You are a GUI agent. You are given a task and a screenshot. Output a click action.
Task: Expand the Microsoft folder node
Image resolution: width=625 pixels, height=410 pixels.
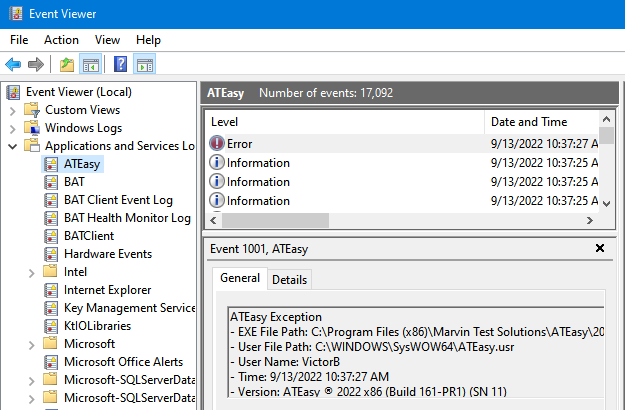coord(32,345)
